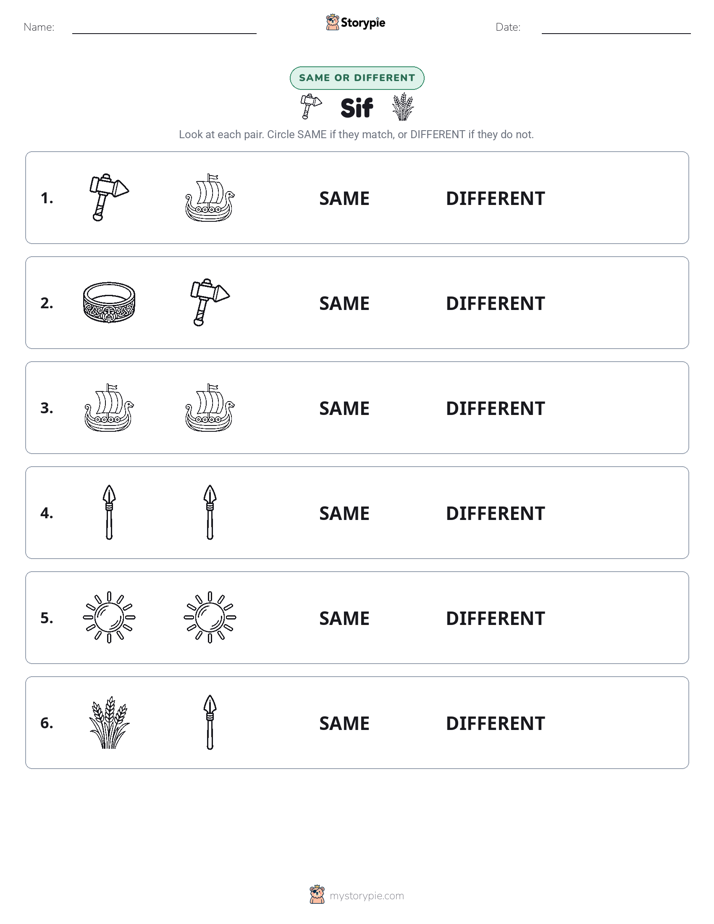This screenshot has height=924, width=714.
Task: Select SAME for row 3
Action: pos(344,408)
